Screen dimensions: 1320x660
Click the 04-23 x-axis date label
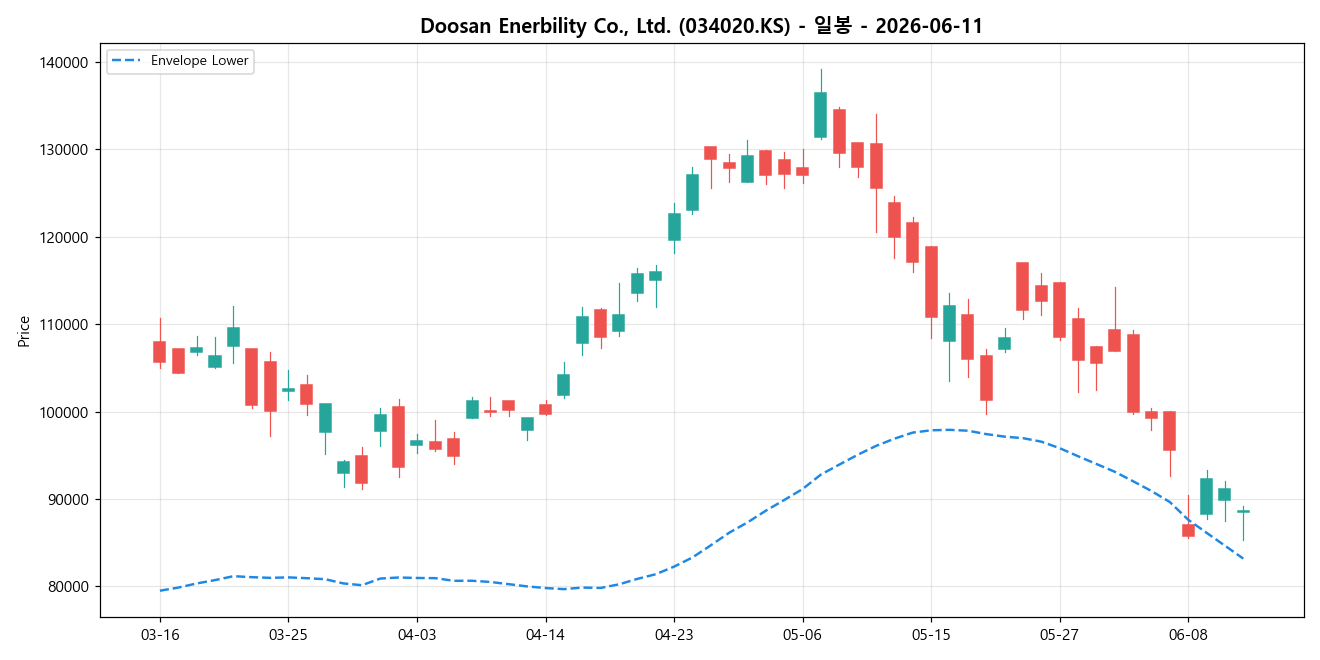click(674, 634)
